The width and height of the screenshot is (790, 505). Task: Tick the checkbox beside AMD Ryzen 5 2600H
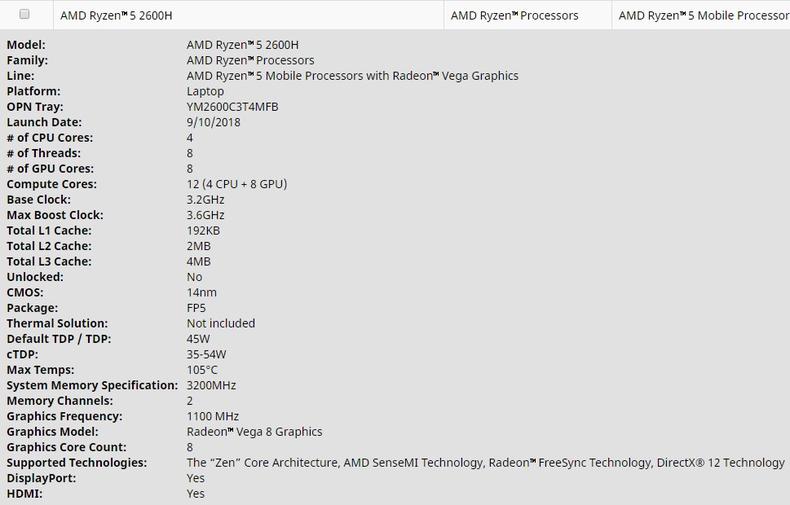[24, 15]
